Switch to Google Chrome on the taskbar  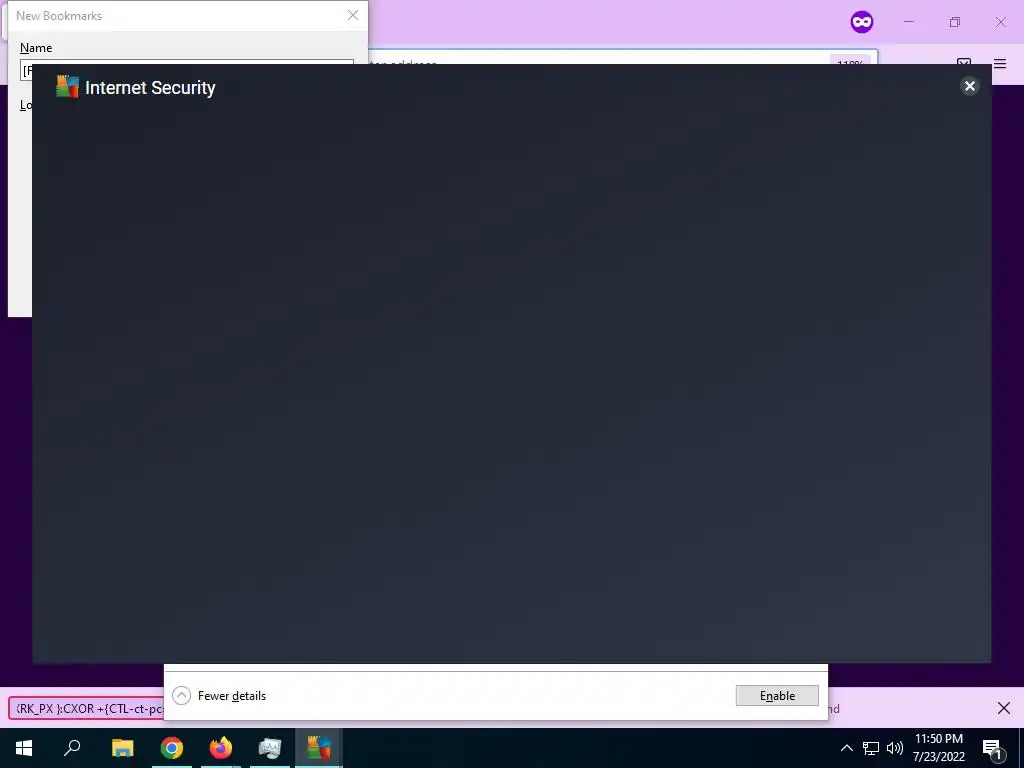click(x=172, y=748)
